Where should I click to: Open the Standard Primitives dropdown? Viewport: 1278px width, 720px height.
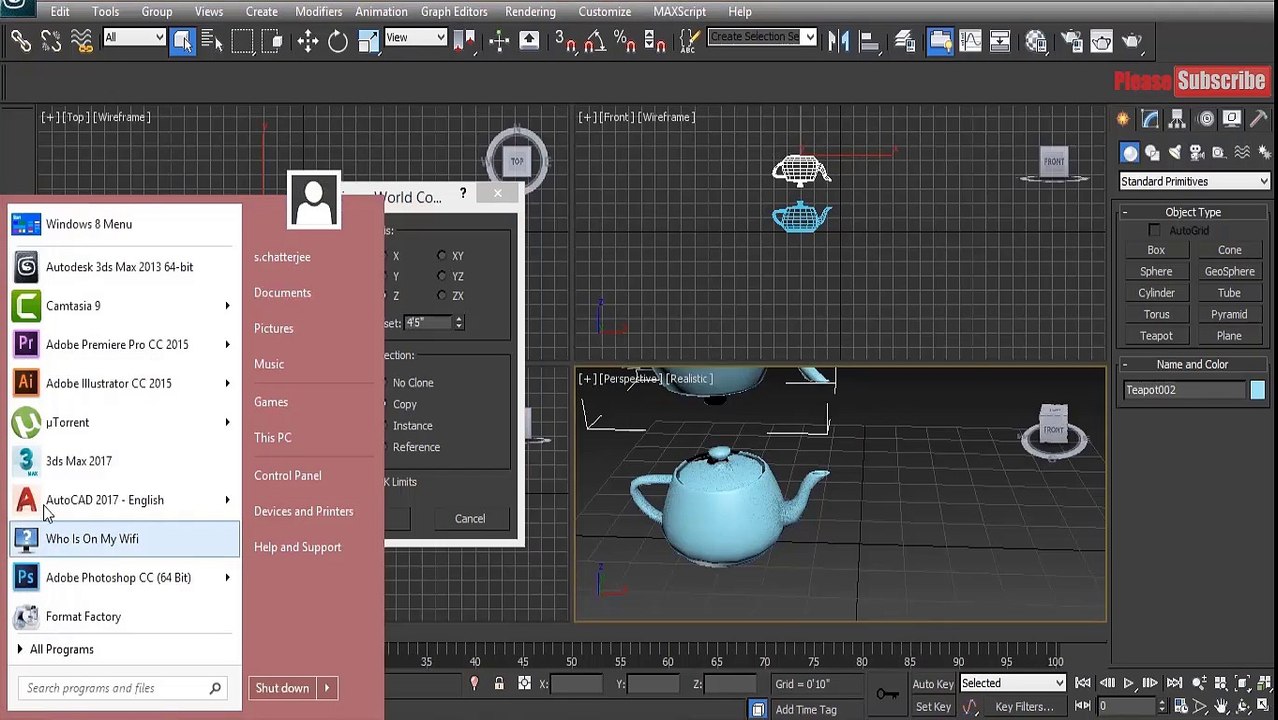click(1194, 182)
